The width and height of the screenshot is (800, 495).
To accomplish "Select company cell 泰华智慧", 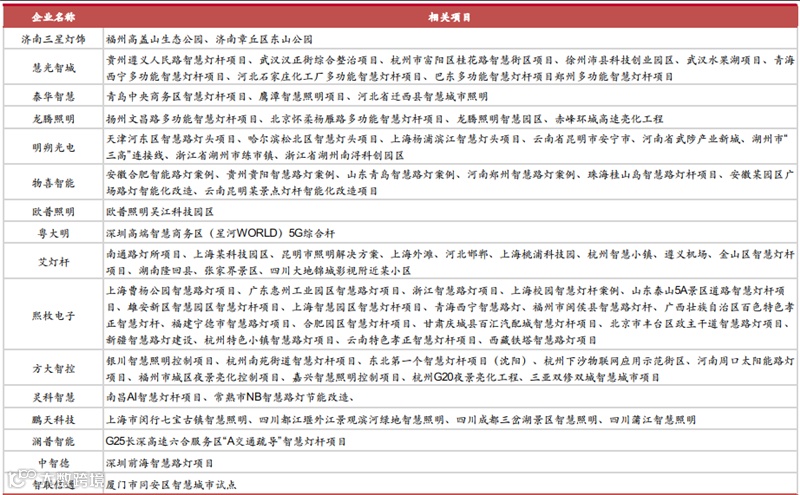I will (x=53, y=96).
